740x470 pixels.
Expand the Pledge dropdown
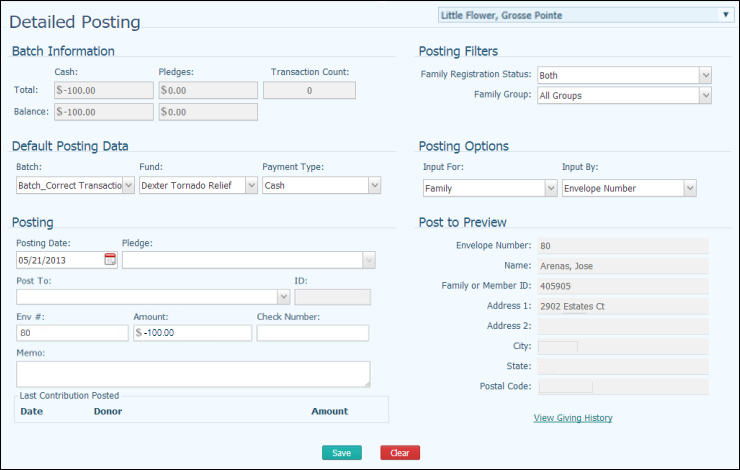click(x=369, y=260)
